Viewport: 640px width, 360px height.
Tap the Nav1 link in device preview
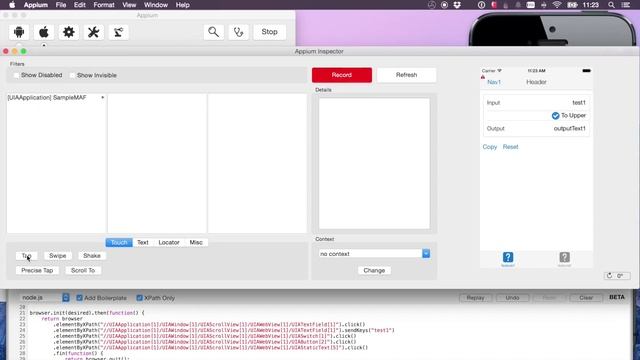click(x=494, y=82)
